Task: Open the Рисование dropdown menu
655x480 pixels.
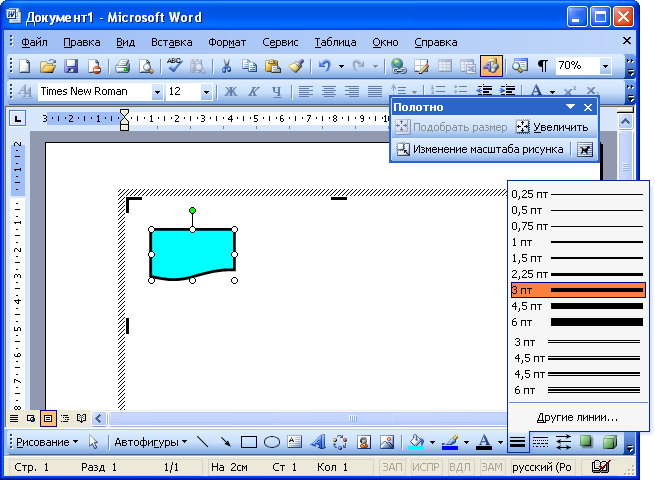Action: pos(47,442)
